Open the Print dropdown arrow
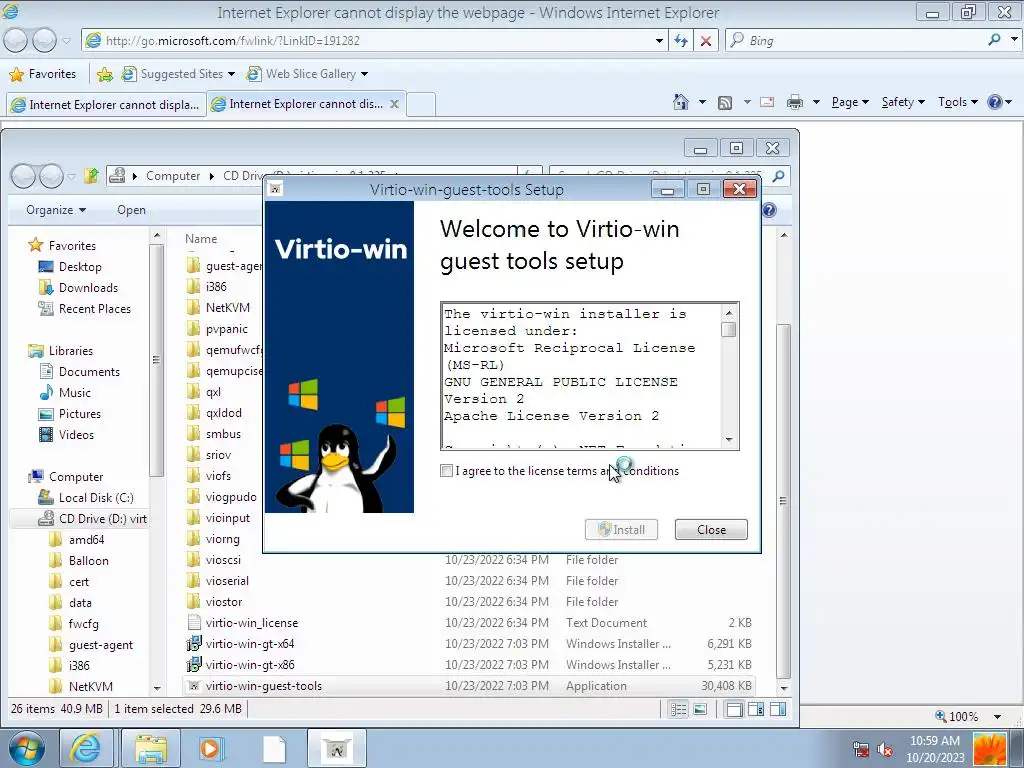 pyautogui.click(x=816, y=102)
